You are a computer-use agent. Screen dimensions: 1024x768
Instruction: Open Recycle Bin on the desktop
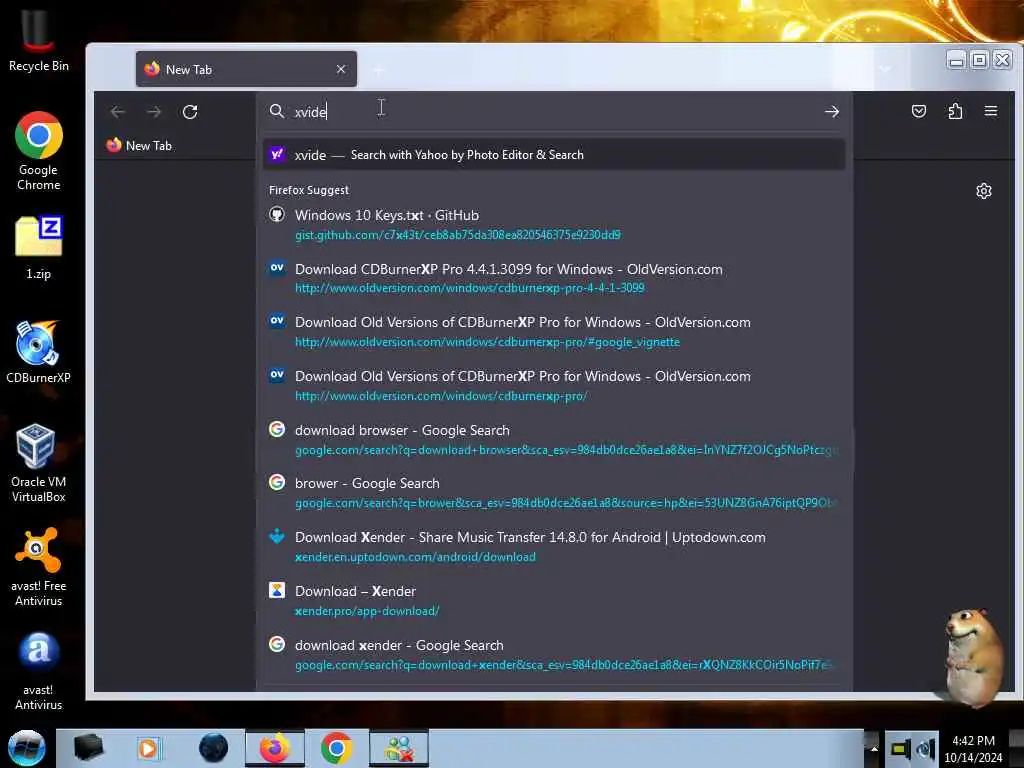click(x=39, y=40)
